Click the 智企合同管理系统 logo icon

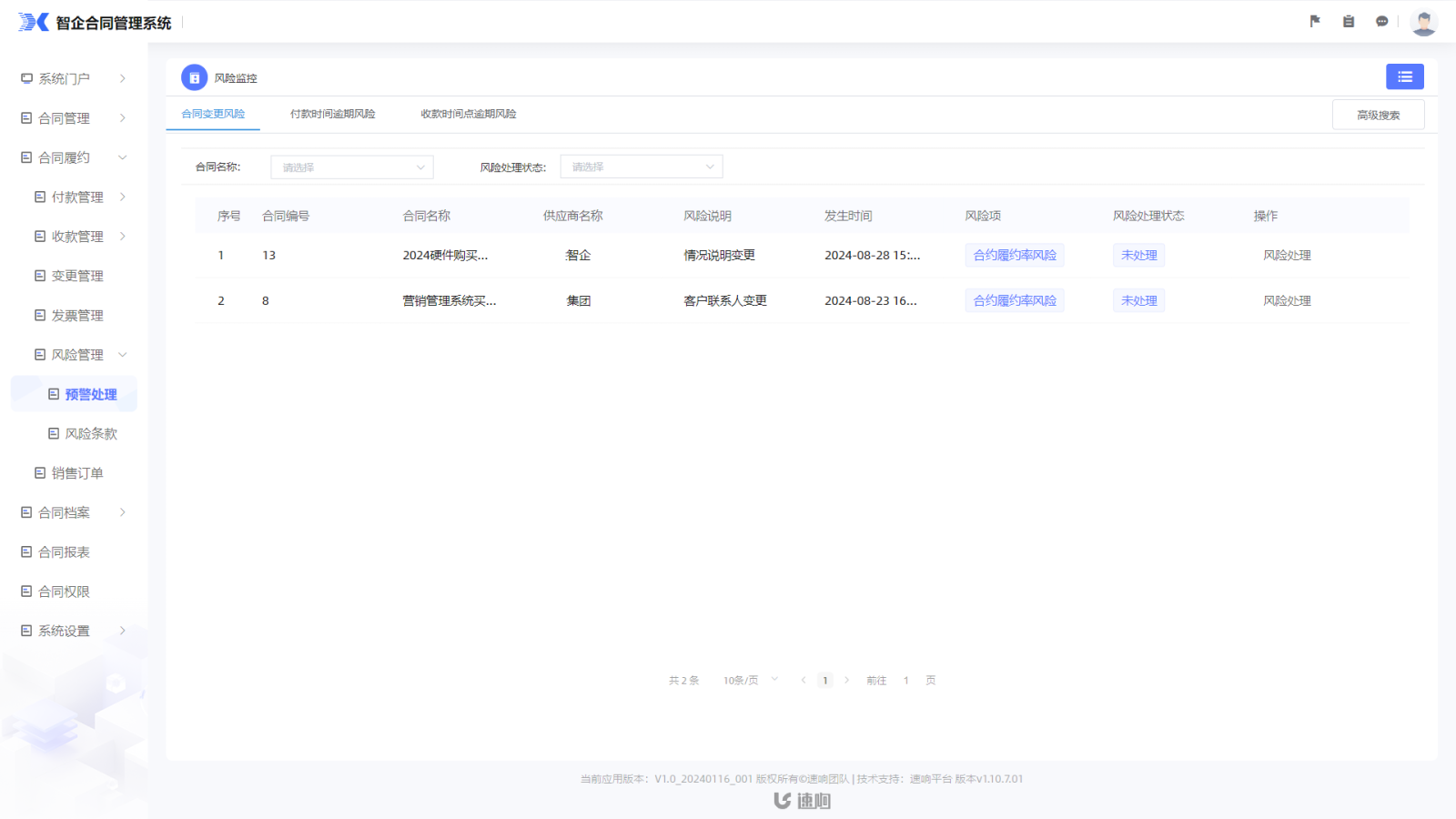pyautogui.click(x=34, y=22)
